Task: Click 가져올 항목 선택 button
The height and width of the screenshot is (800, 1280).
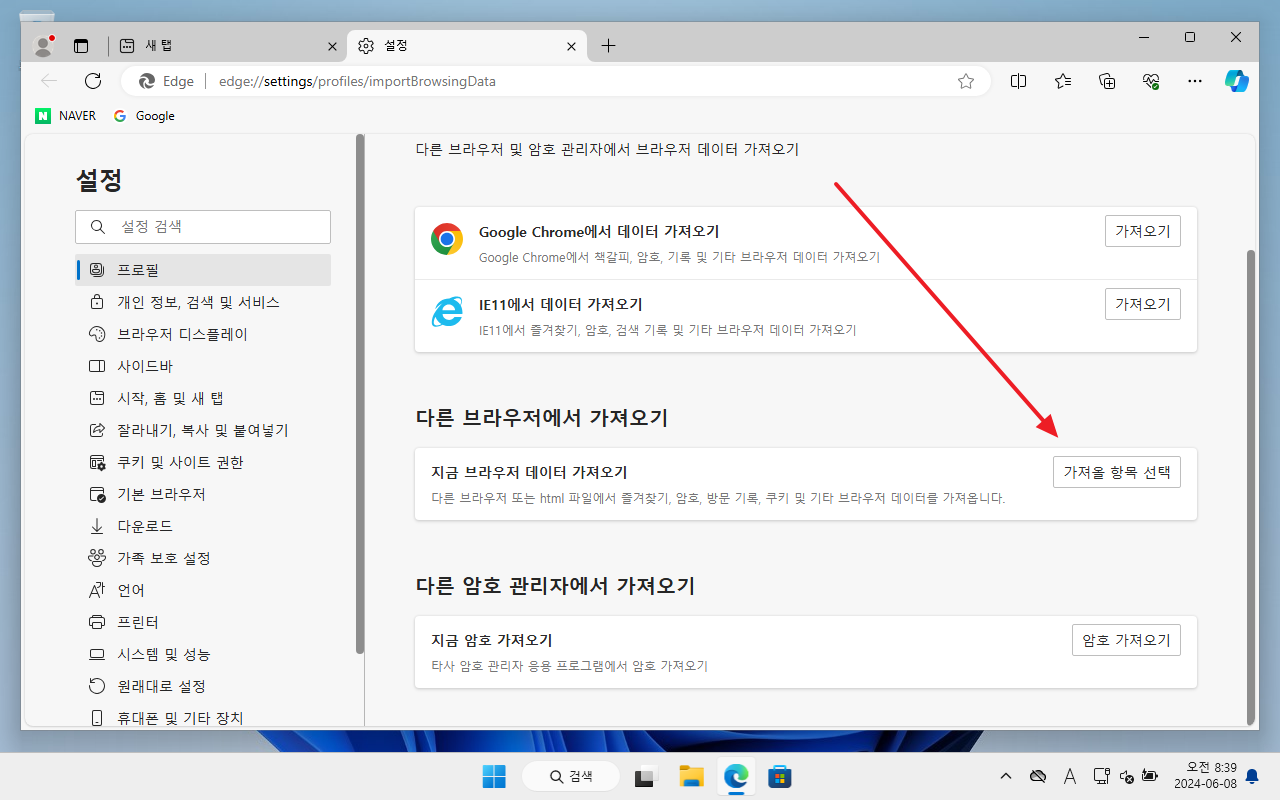Action: 1117,472
